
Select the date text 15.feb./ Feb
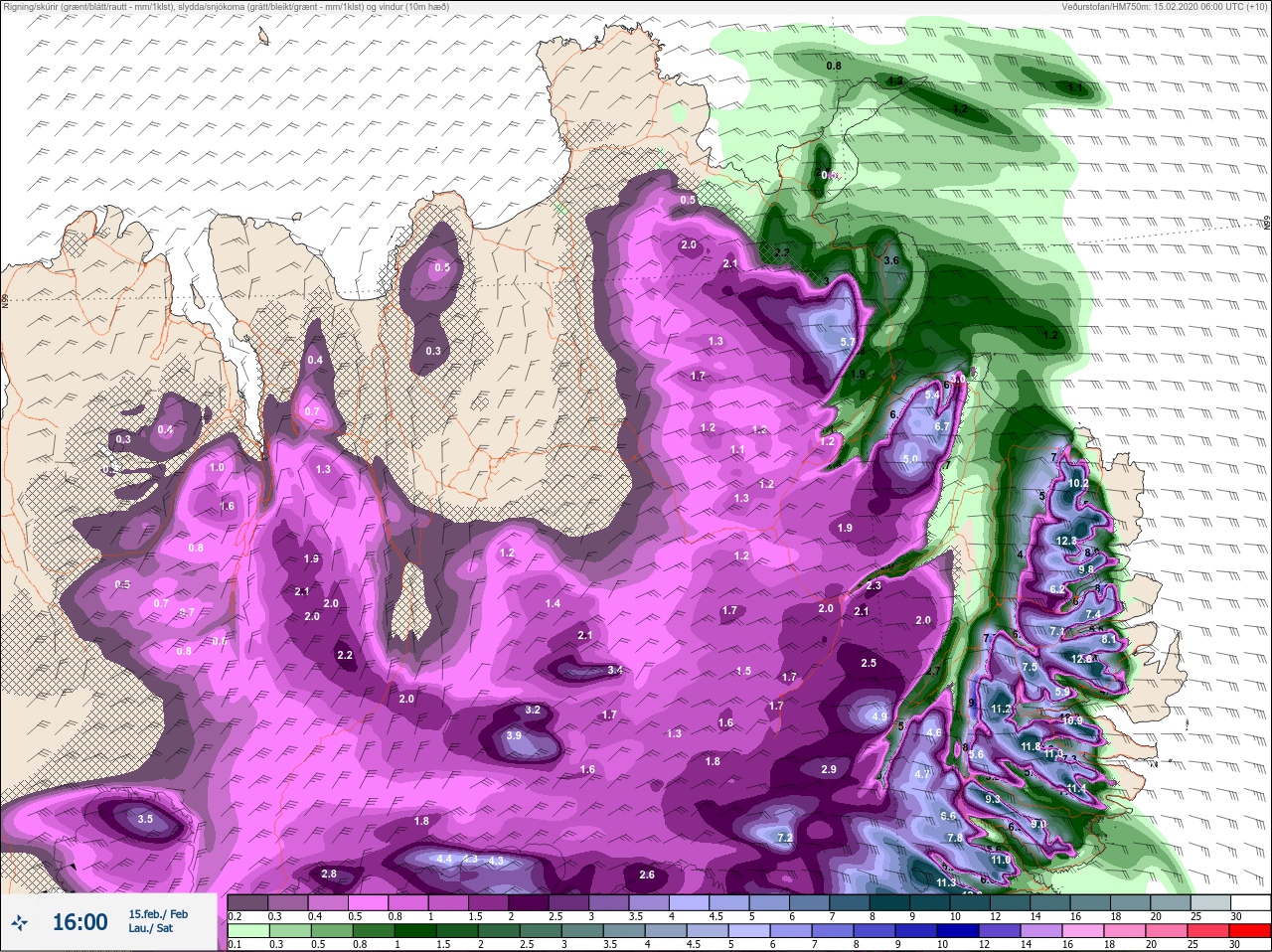pyautogui.click(x=158, y=913)
